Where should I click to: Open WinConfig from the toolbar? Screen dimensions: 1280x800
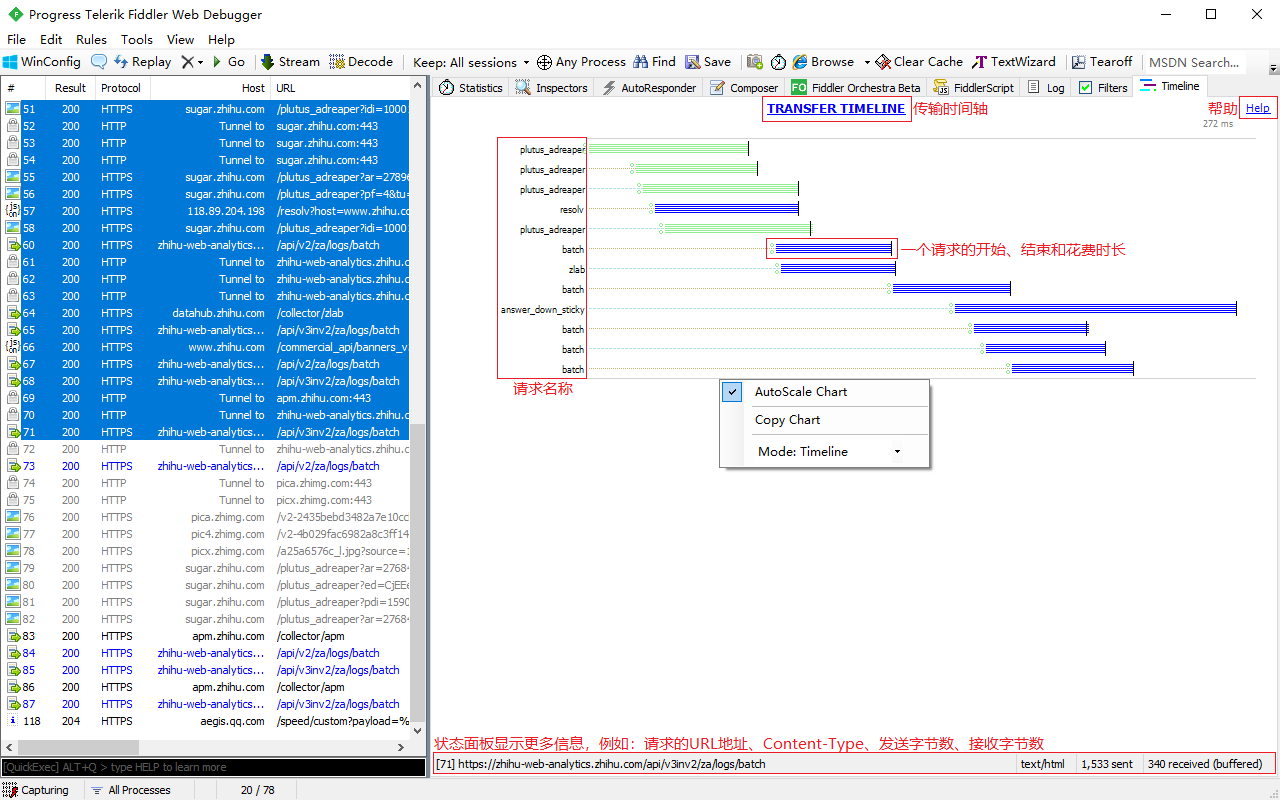pos(42,62)
